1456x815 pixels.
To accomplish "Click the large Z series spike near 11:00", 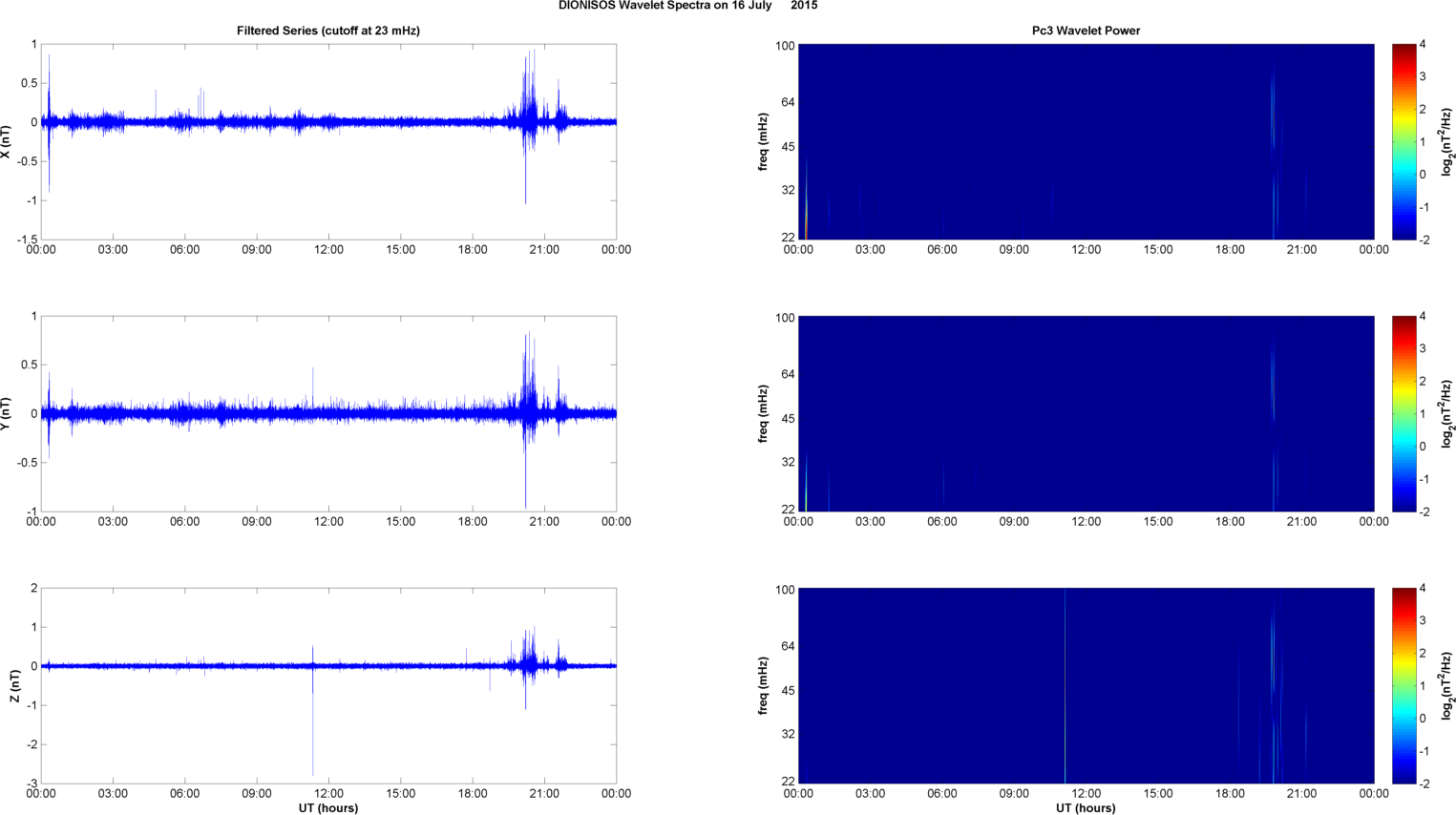I will coord(312,711).
